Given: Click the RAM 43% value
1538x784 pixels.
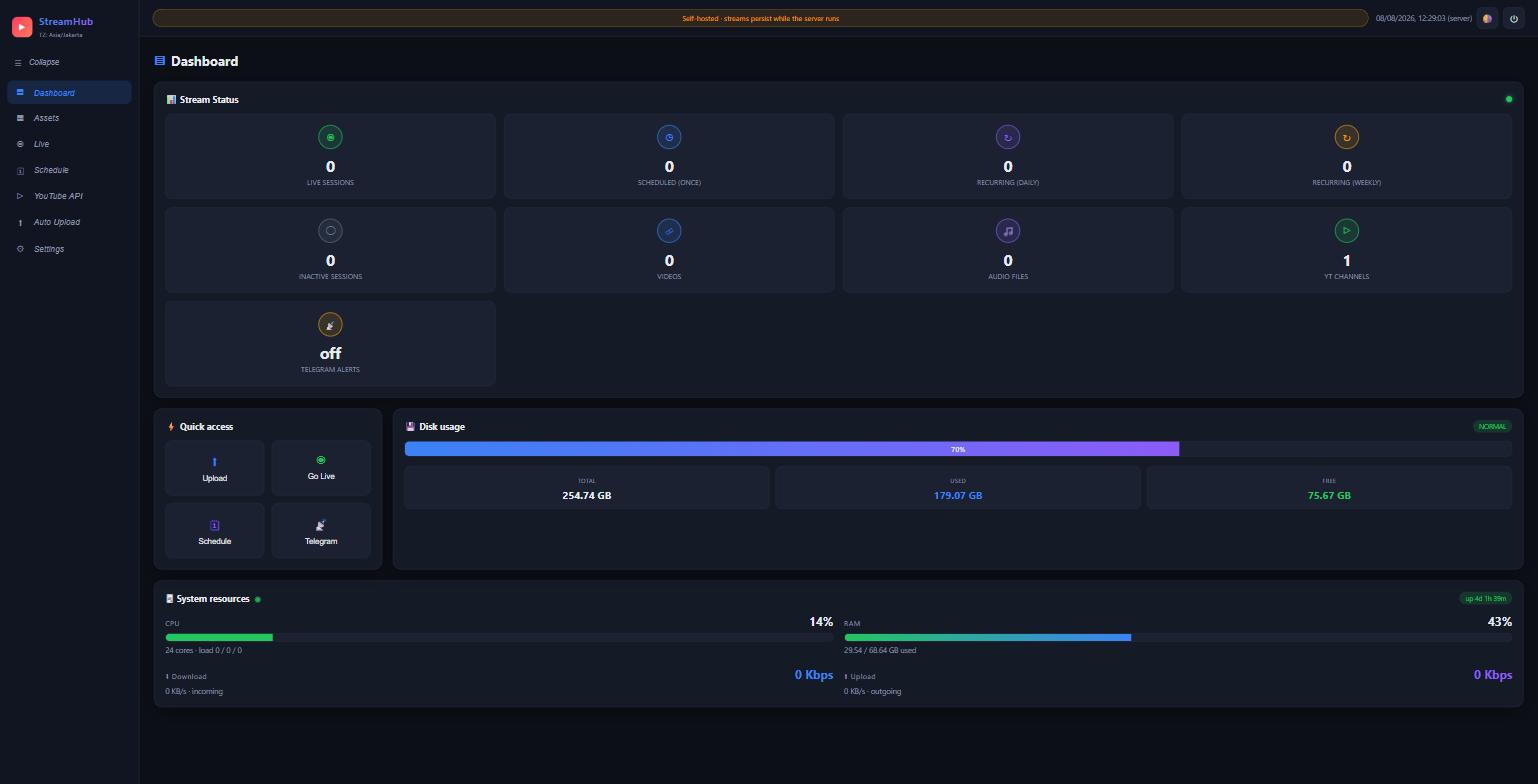Looking at the screenshot, I should (1499, 622).
